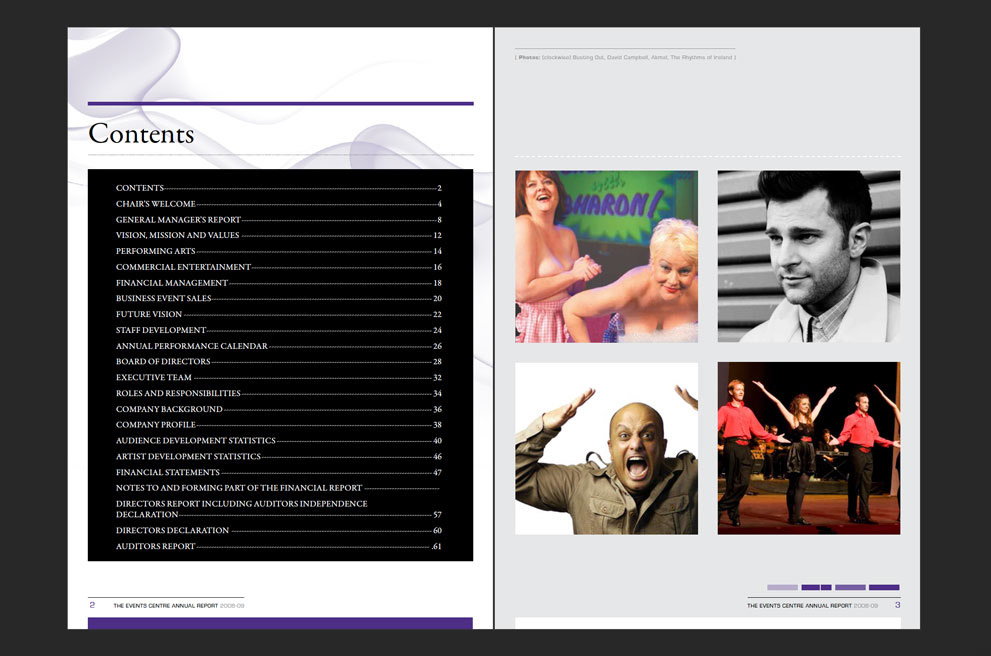Open the Financial Statements entry
Screen dimensions: 991x656
167,472
